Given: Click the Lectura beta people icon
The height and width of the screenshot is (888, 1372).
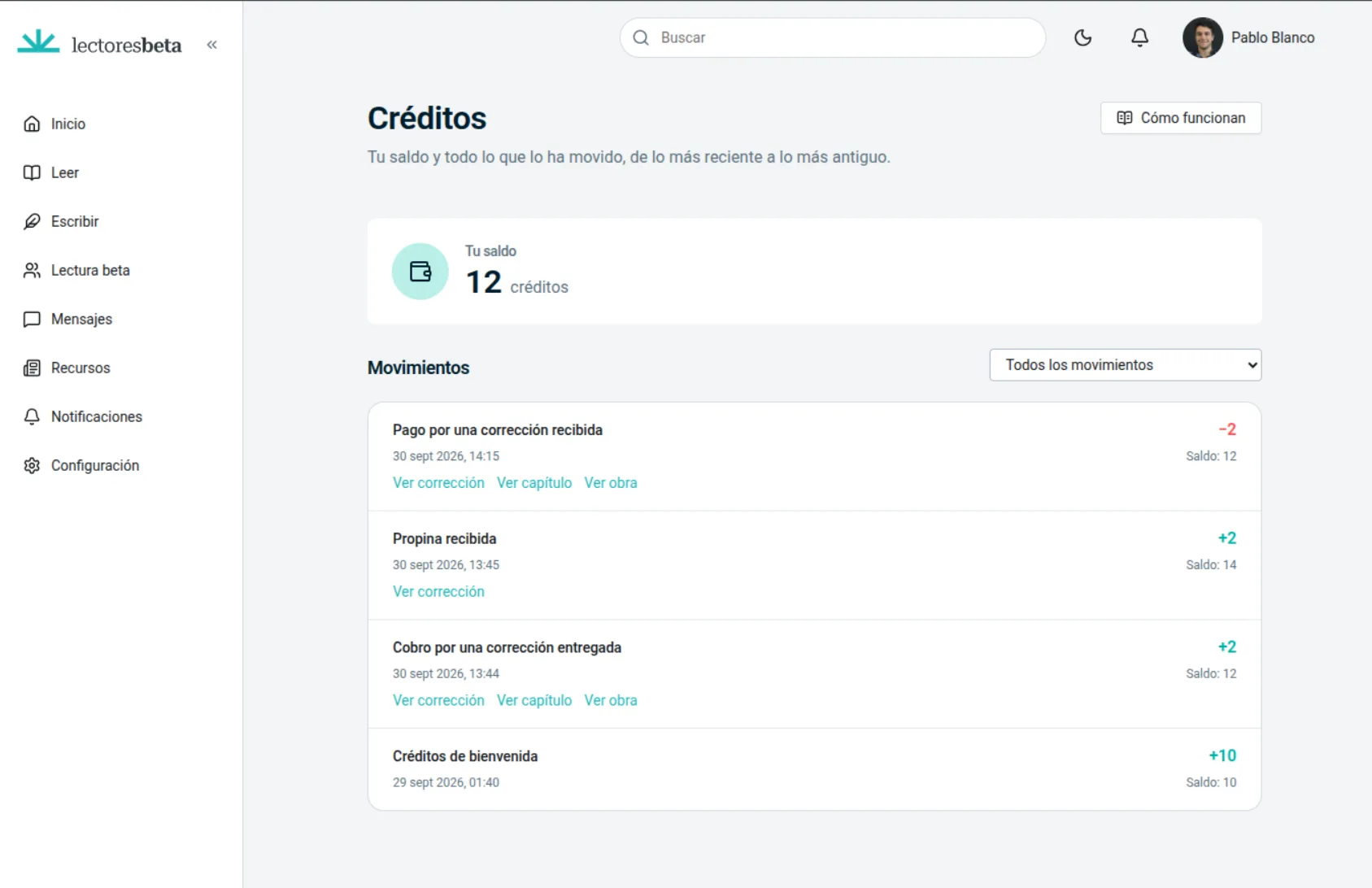Looking at the screenshot, I should tap(32, 270).
